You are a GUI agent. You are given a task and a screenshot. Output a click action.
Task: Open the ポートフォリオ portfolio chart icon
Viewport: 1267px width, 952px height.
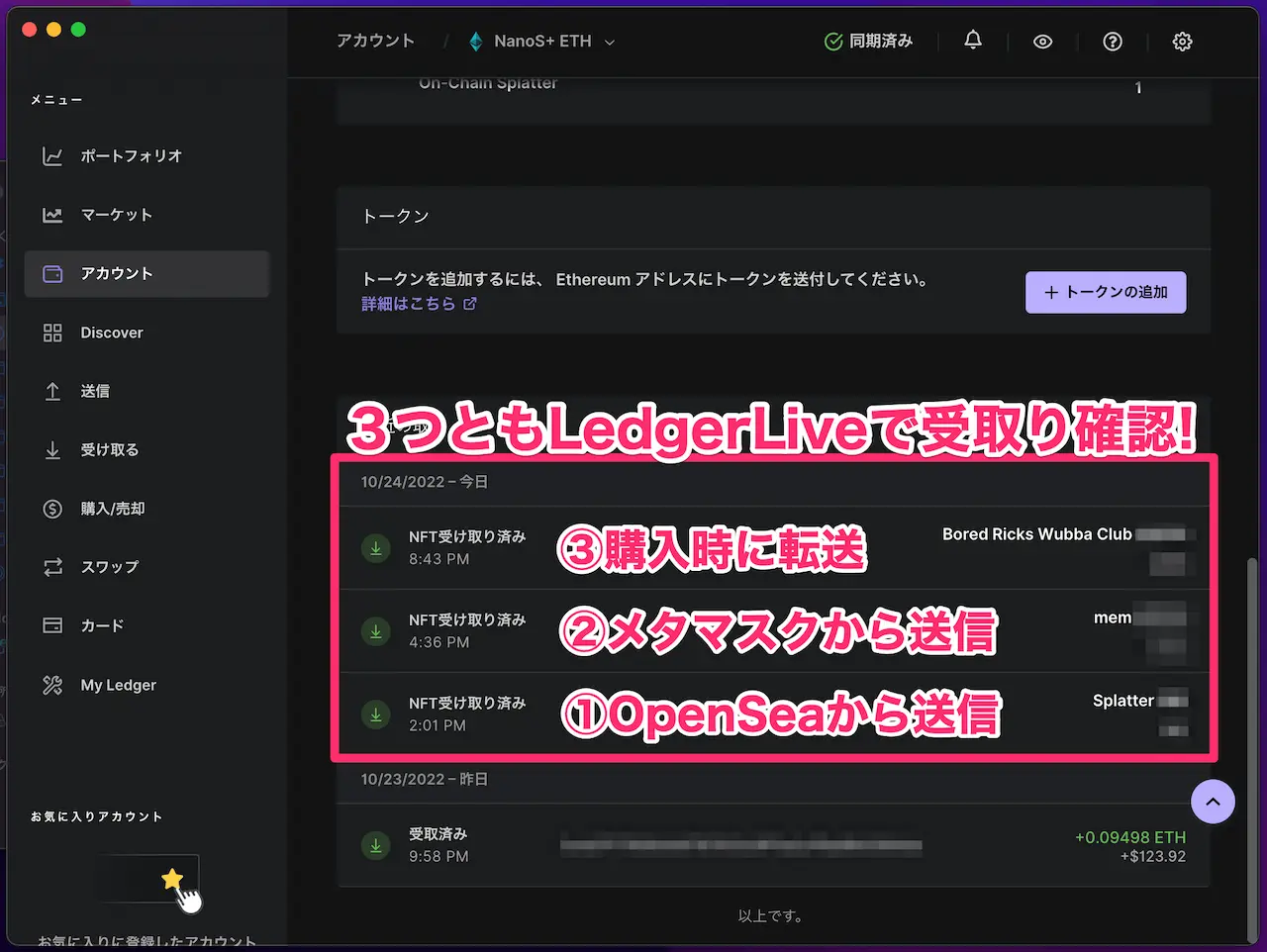click(52, 156)
